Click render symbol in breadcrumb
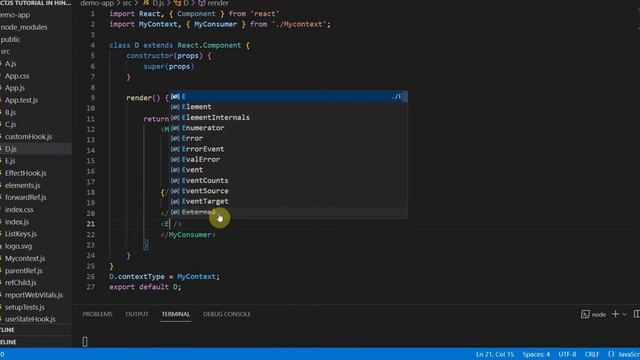The width and height of the screenshot is (640, 360). coord(218,3)
